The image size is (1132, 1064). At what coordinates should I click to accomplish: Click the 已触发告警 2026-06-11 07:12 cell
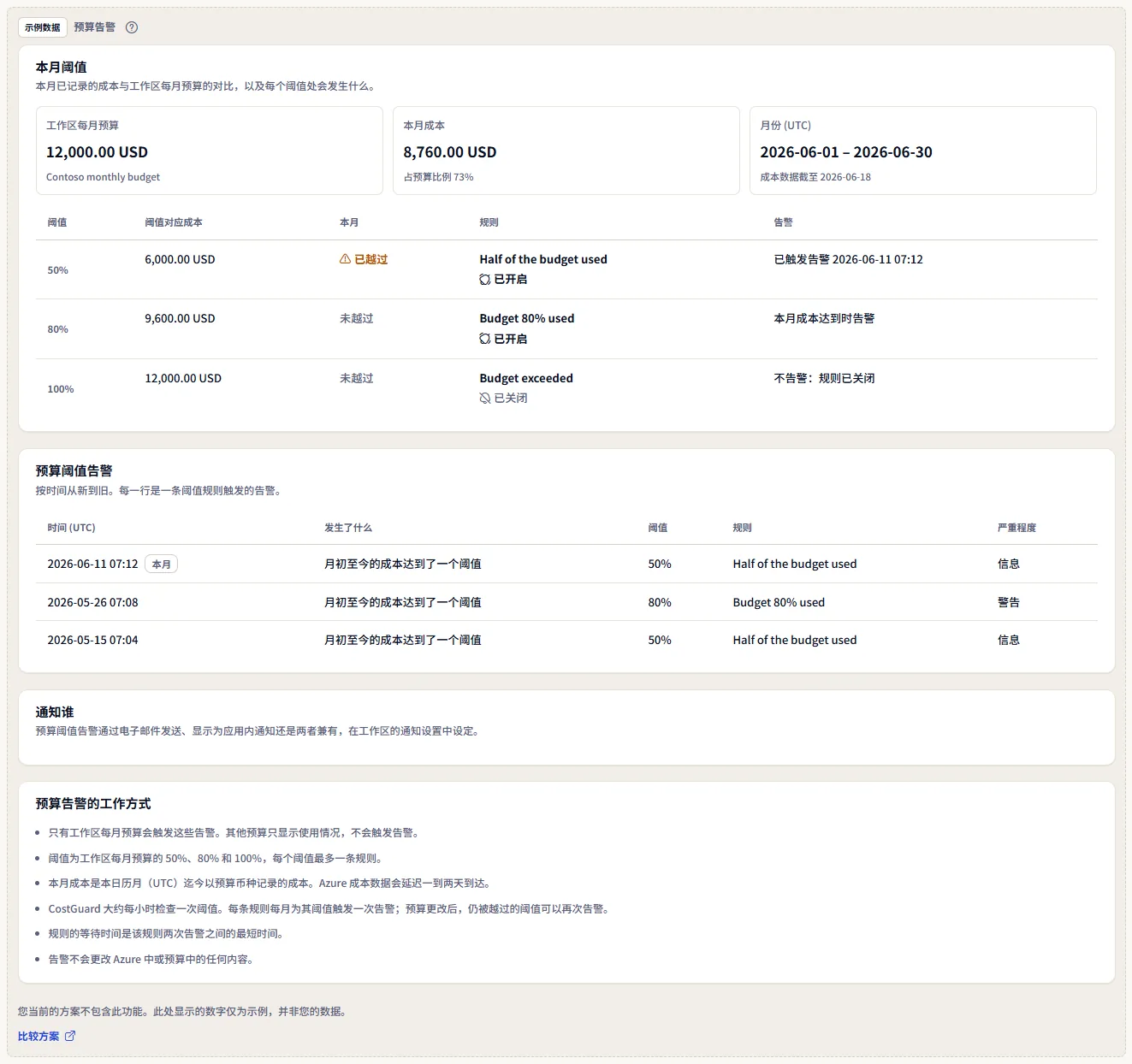click(x=849, y=259)
